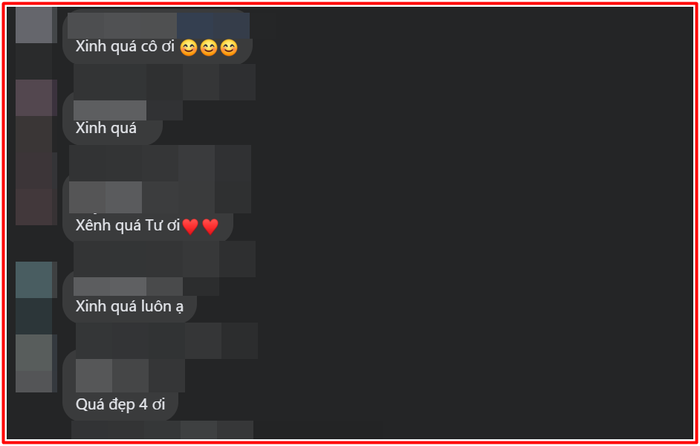The image size is (700, 446).
Task: Click the blurred avatar beside 'Xinh quá cô ơi'
Action: click(36, 25)
